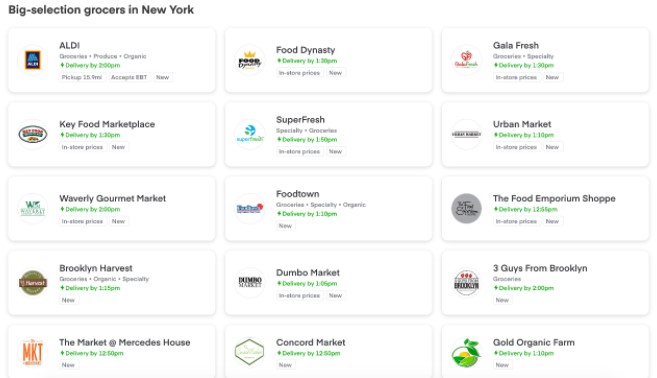The width and height of the screenshot is (657, 378).
Task: Click ALDI's Pickup 15.9mi tag
Action: [82, 77]
